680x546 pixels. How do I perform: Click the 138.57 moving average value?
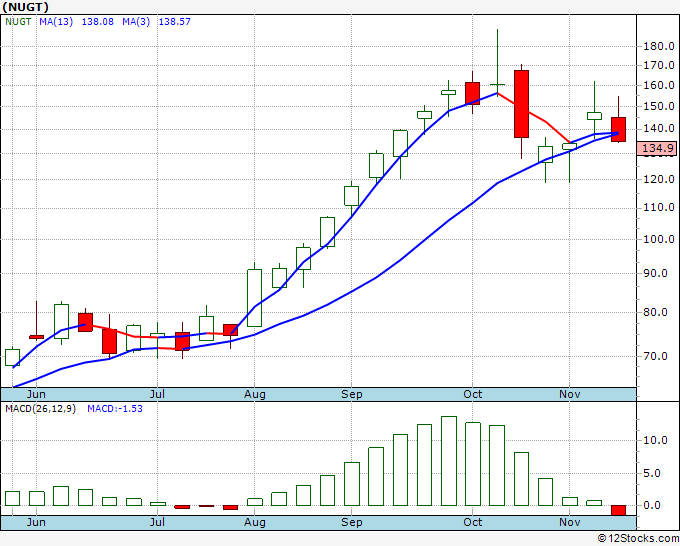point(174,22)
